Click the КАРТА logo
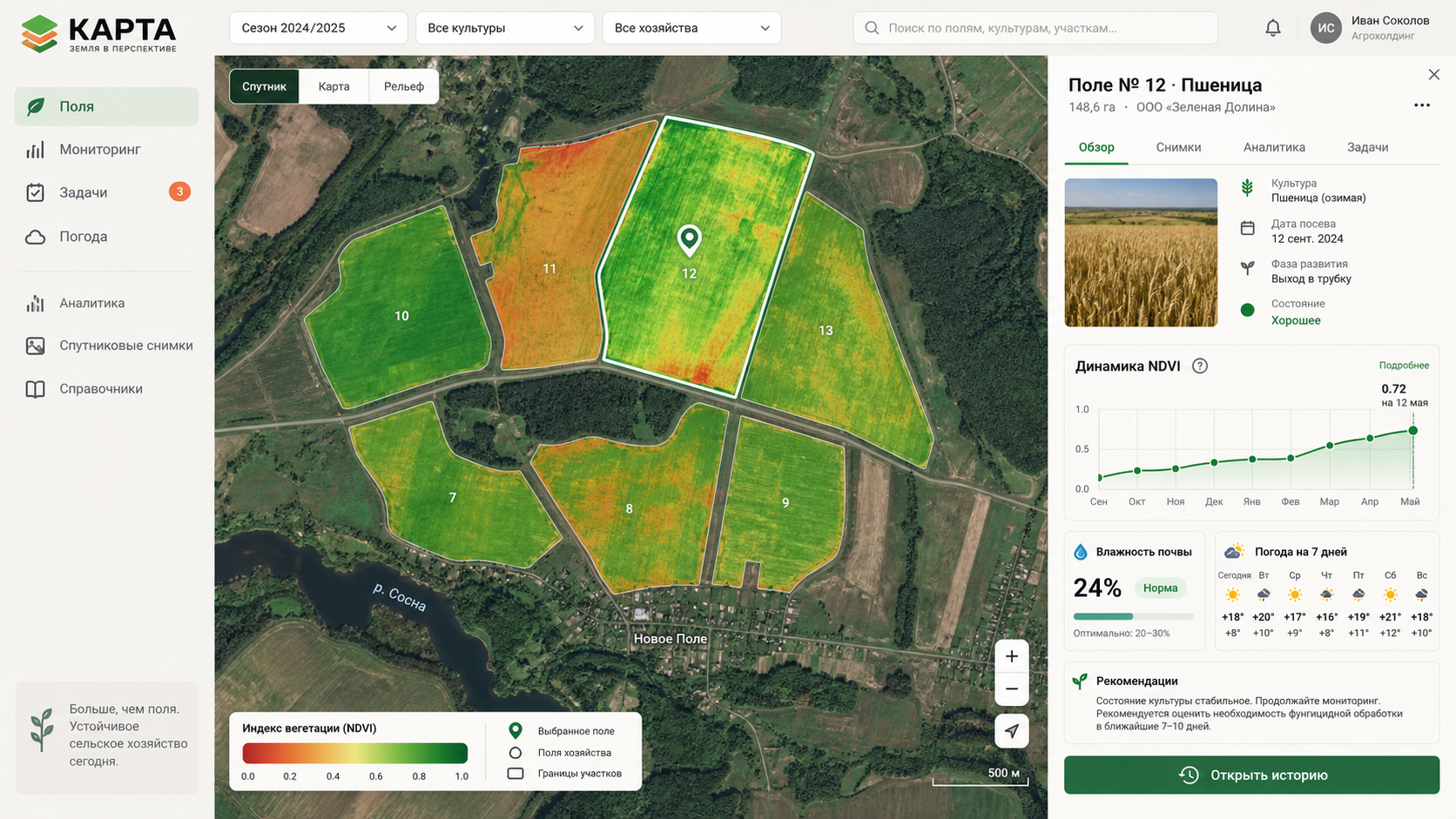This screenshot has width=1456, height=819. click(x=98, y=33)
